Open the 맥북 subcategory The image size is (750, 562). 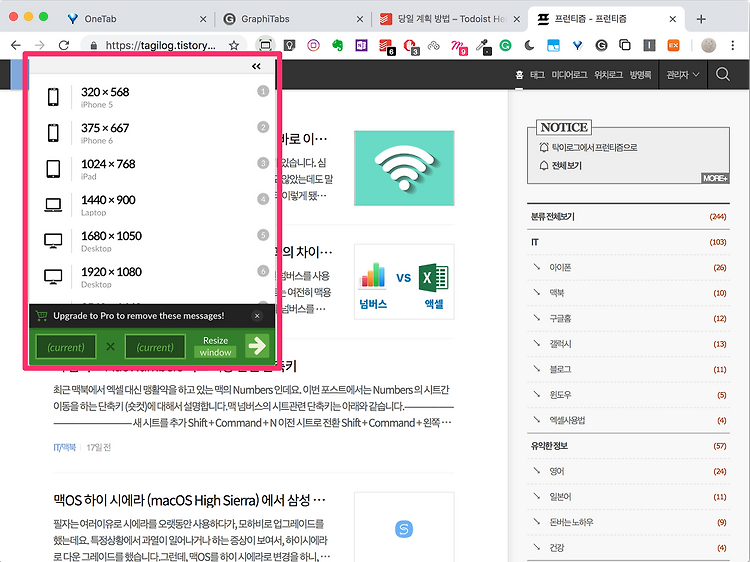pyautogui.click(x=557, y=293)
